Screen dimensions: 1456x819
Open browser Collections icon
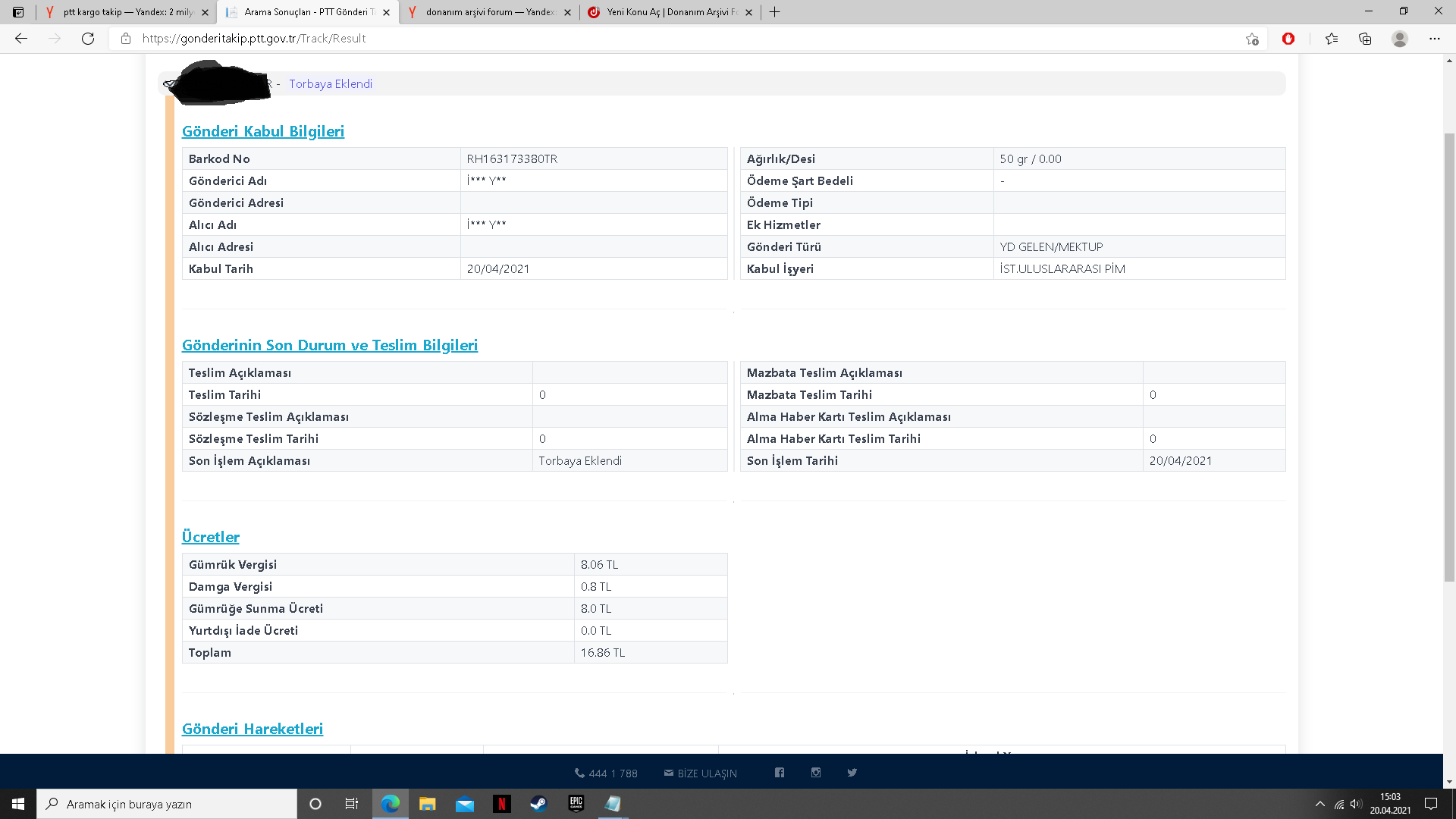[1365, 39]
